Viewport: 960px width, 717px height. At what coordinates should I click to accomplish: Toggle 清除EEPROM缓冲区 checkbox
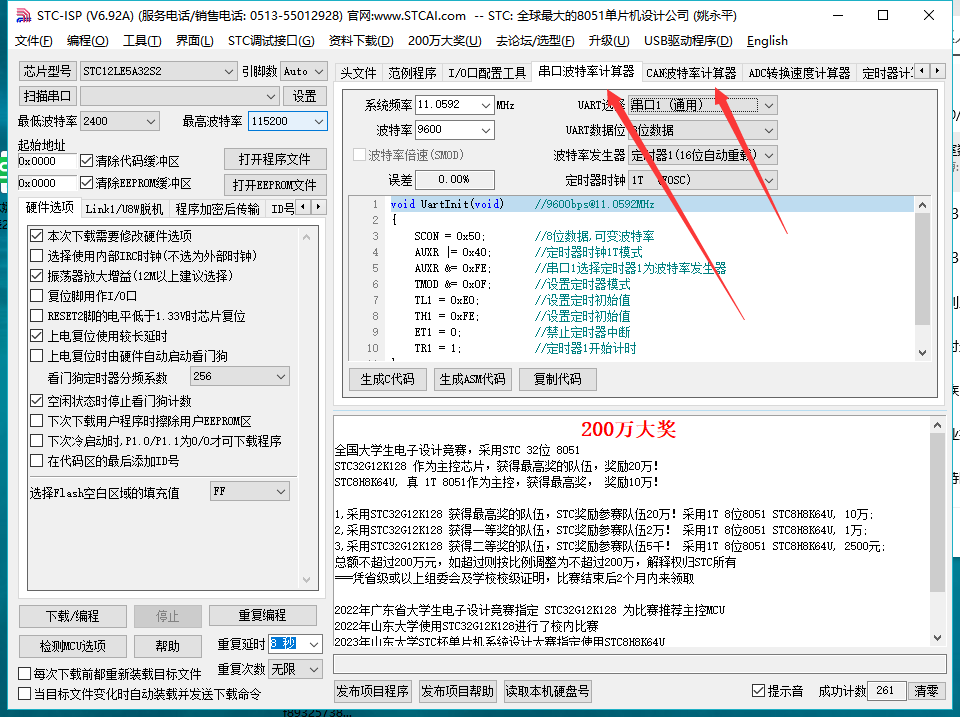pyautogui.click(x=86, y=183)
